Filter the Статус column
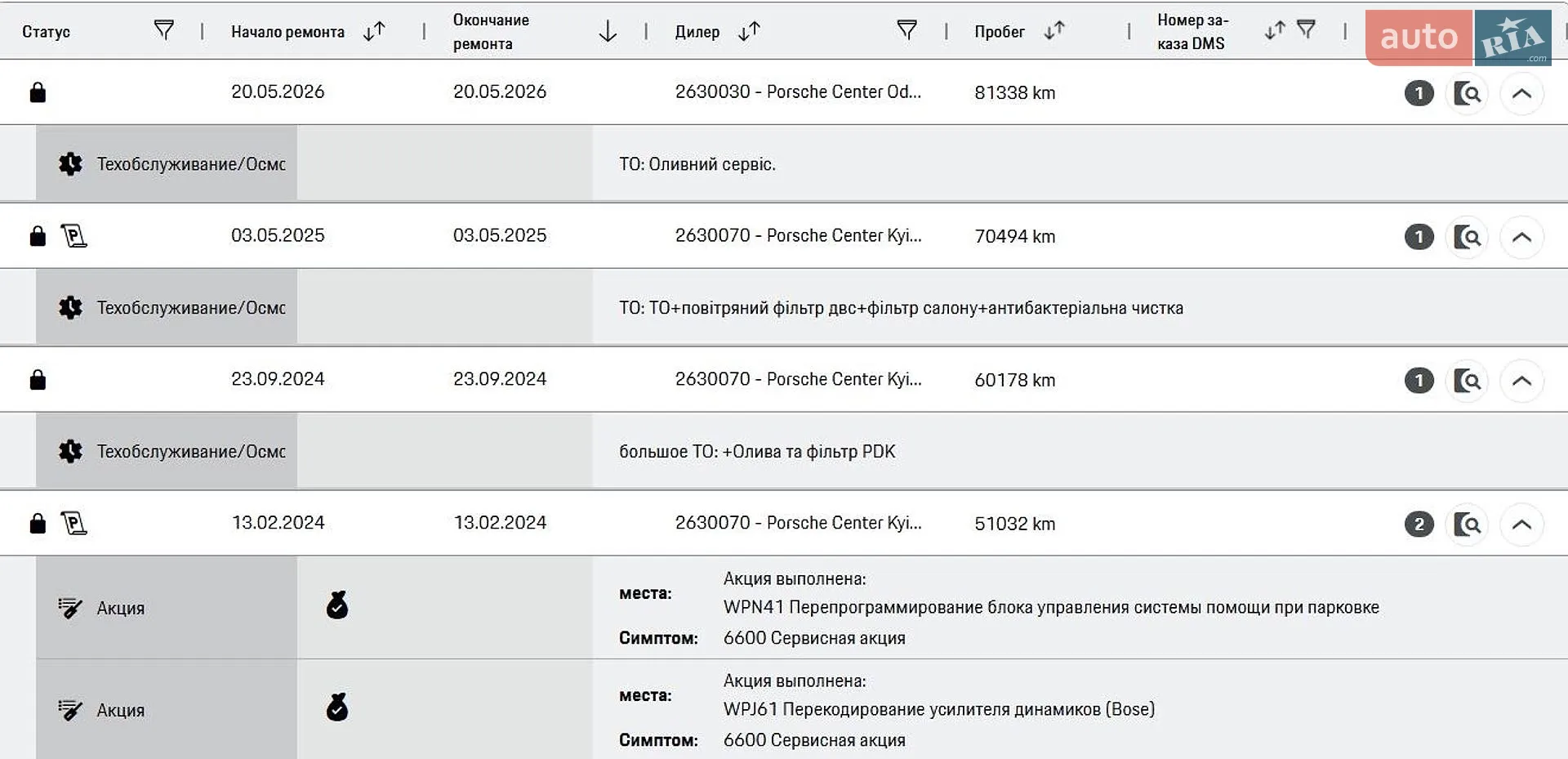 click(164, 31)
